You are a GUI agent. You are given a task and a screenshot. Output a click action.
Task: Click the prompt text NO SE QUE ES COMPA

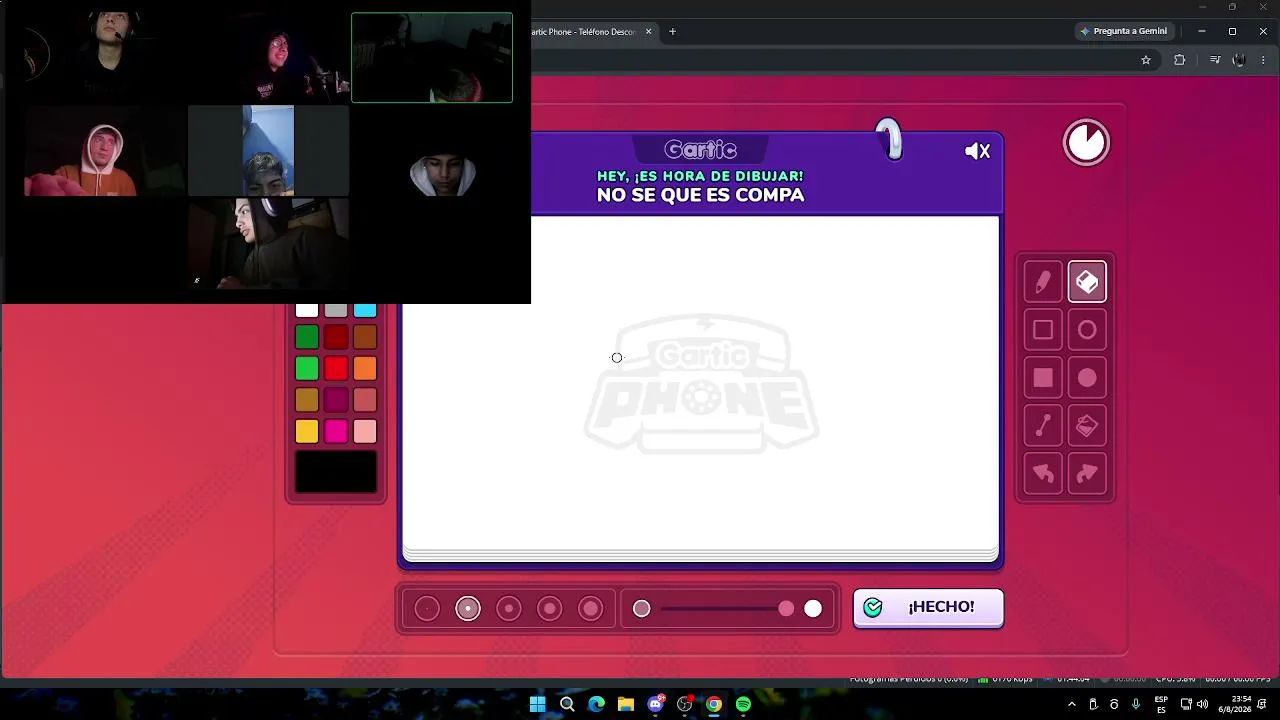[700, 195]
